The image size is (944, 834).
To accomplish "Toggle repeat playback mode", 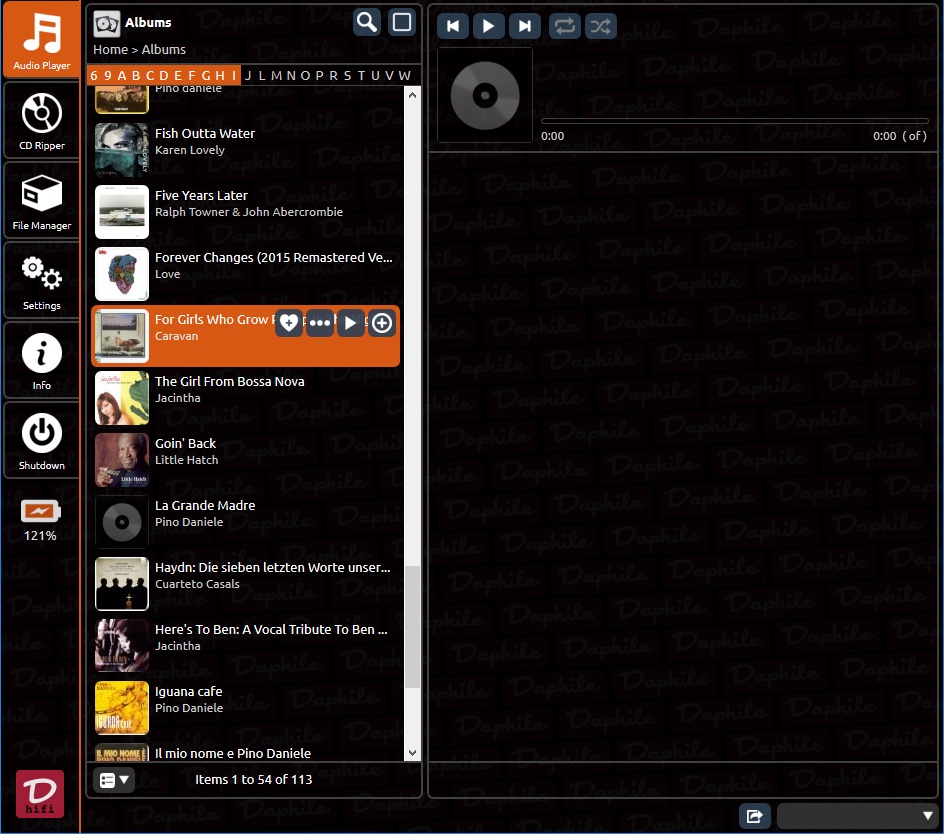I will pos(565,26).
